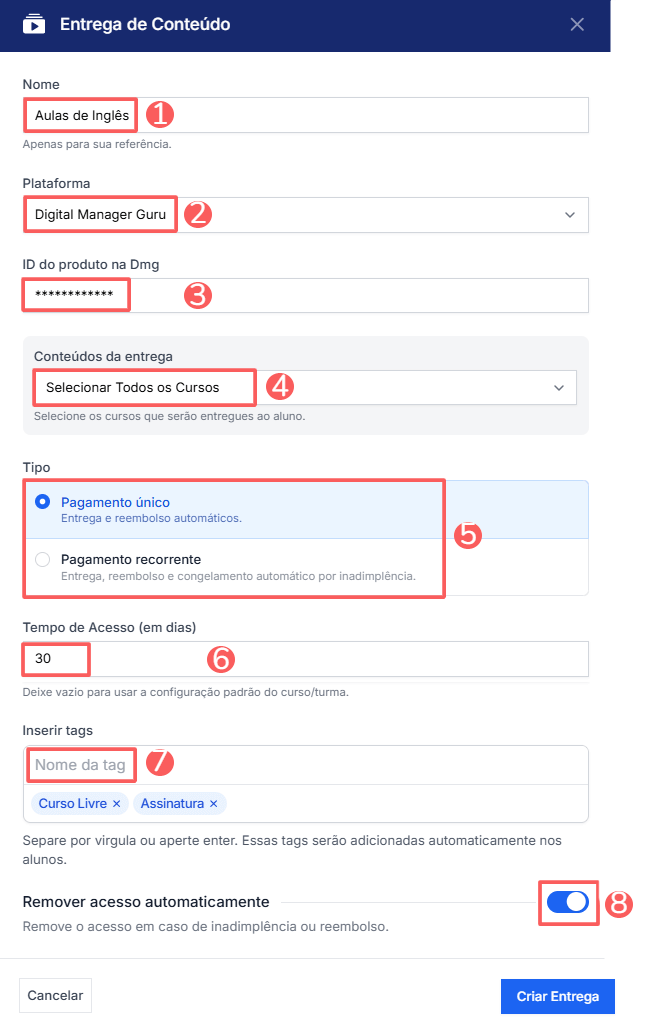Select Pagamento recorrente radio option
The height and width of the screenshot is (1030, 647).
click(43, 559)
